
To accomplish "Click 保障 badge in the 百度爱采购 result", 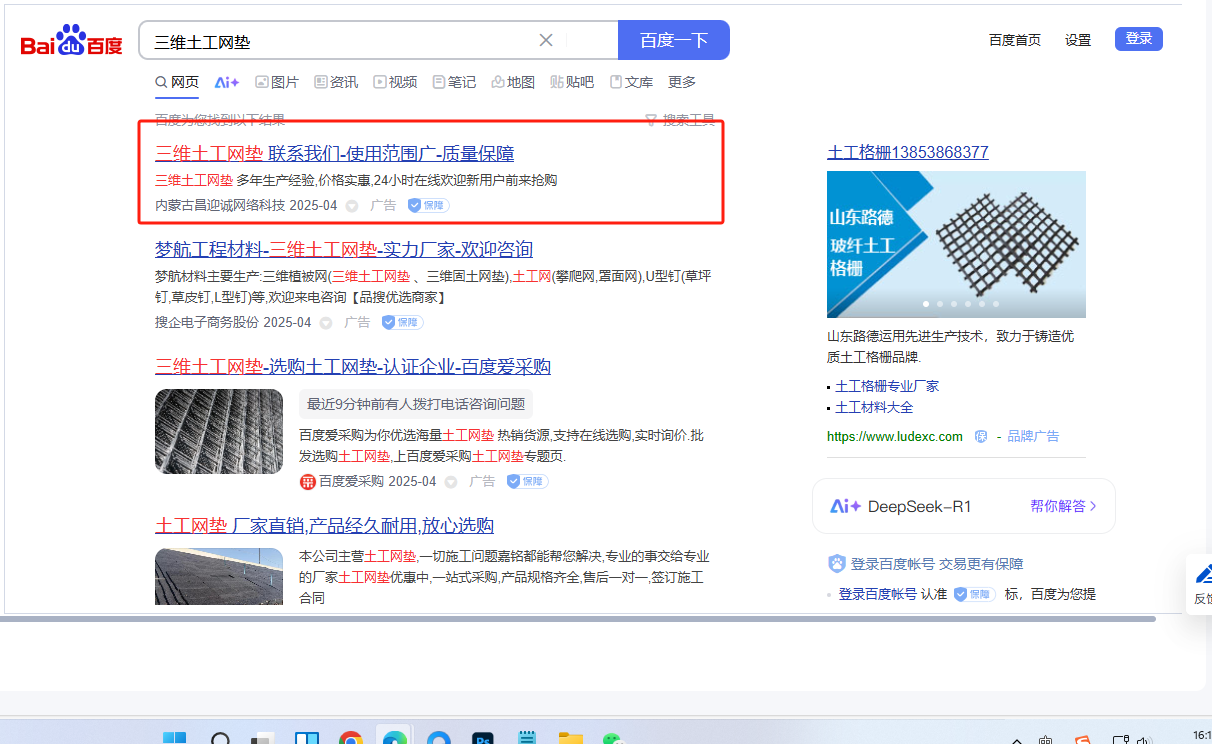I will pos(527,481).
